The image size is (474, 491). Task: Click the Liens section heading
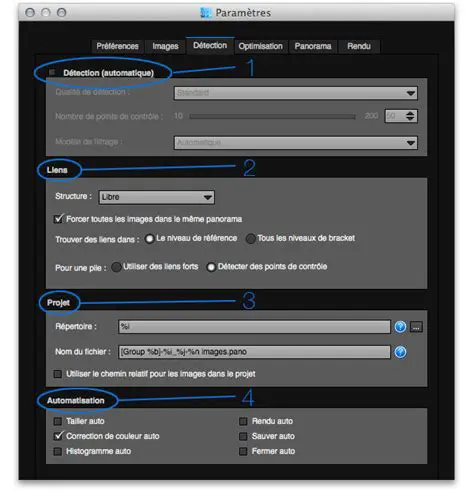pos(57,170)
